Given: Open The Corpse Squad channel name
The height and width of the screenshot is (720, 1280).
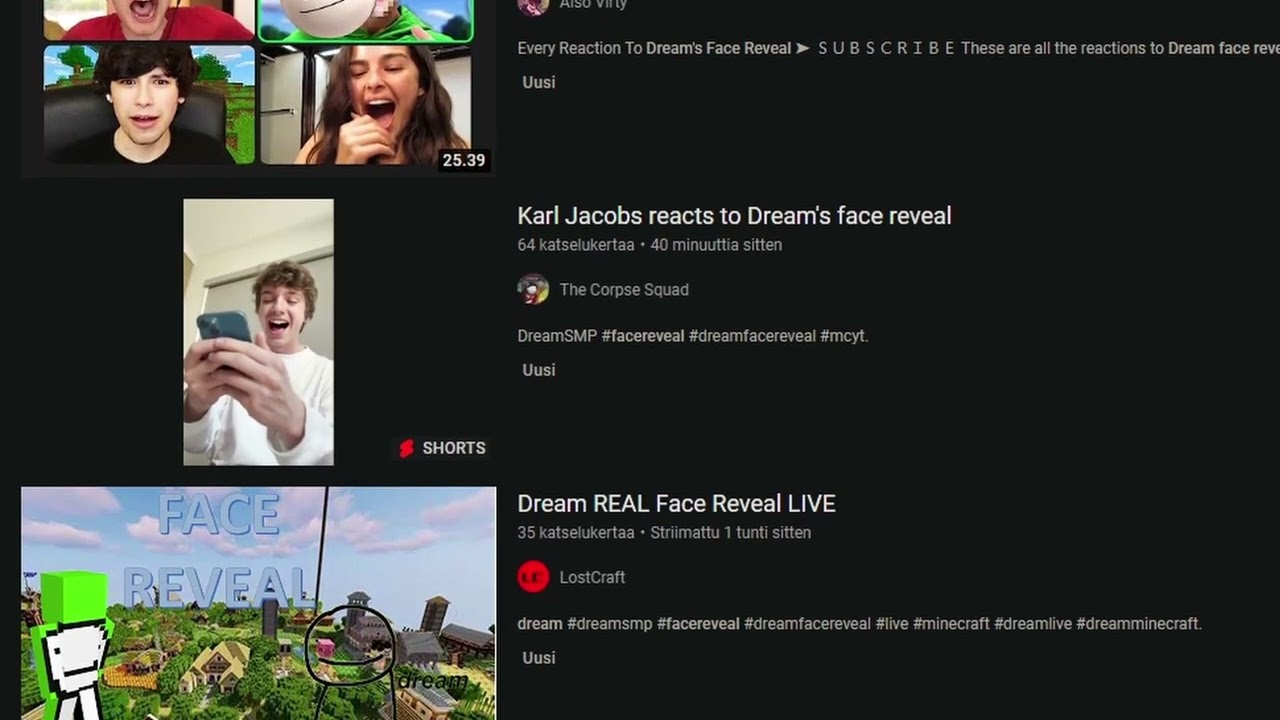Looking at the screenshot, I should click(x=624, y=290).
